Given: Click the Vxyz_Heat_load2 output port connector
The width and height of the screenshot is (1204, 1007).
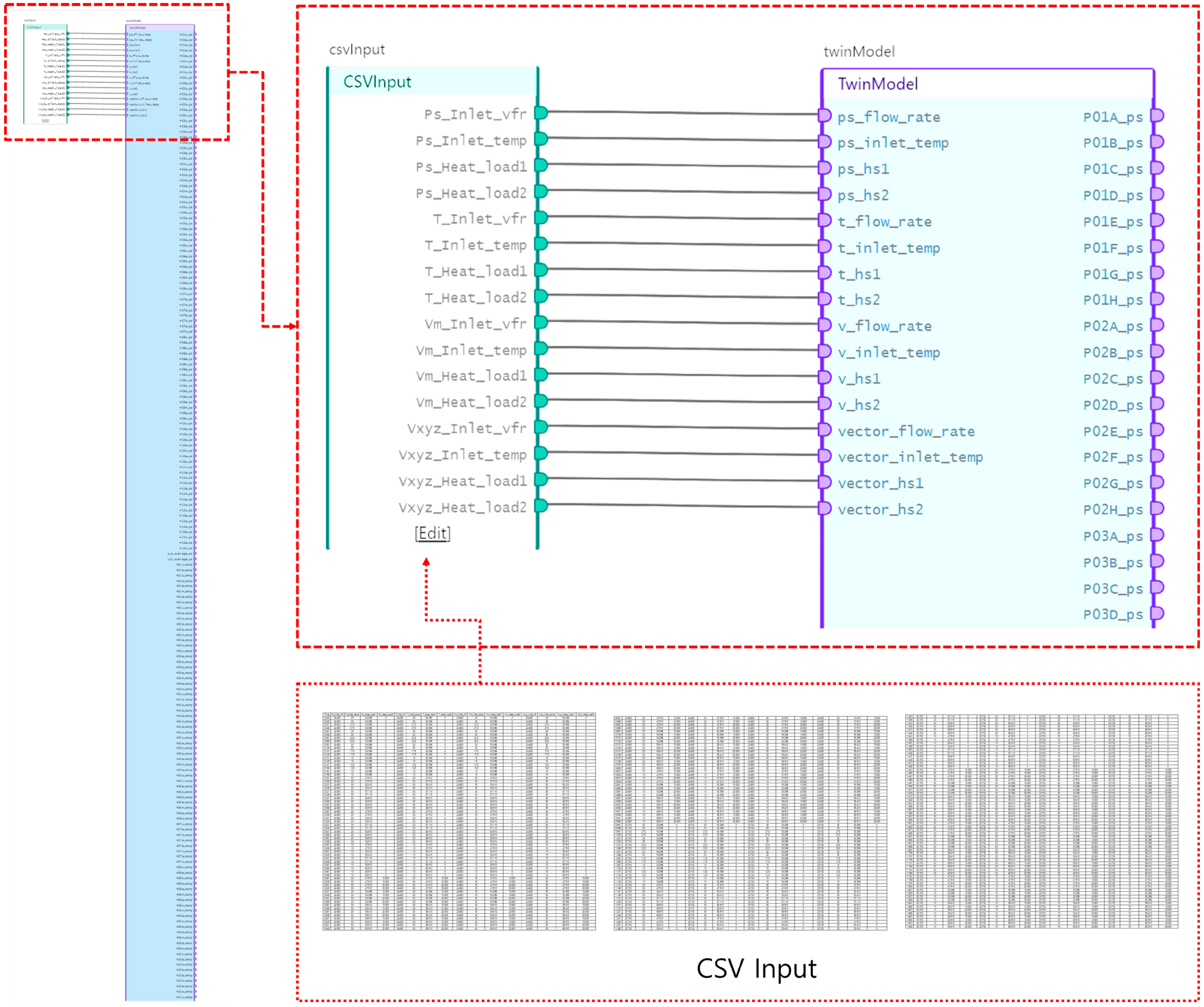Looking at the screenshot, I should (541, 505).
